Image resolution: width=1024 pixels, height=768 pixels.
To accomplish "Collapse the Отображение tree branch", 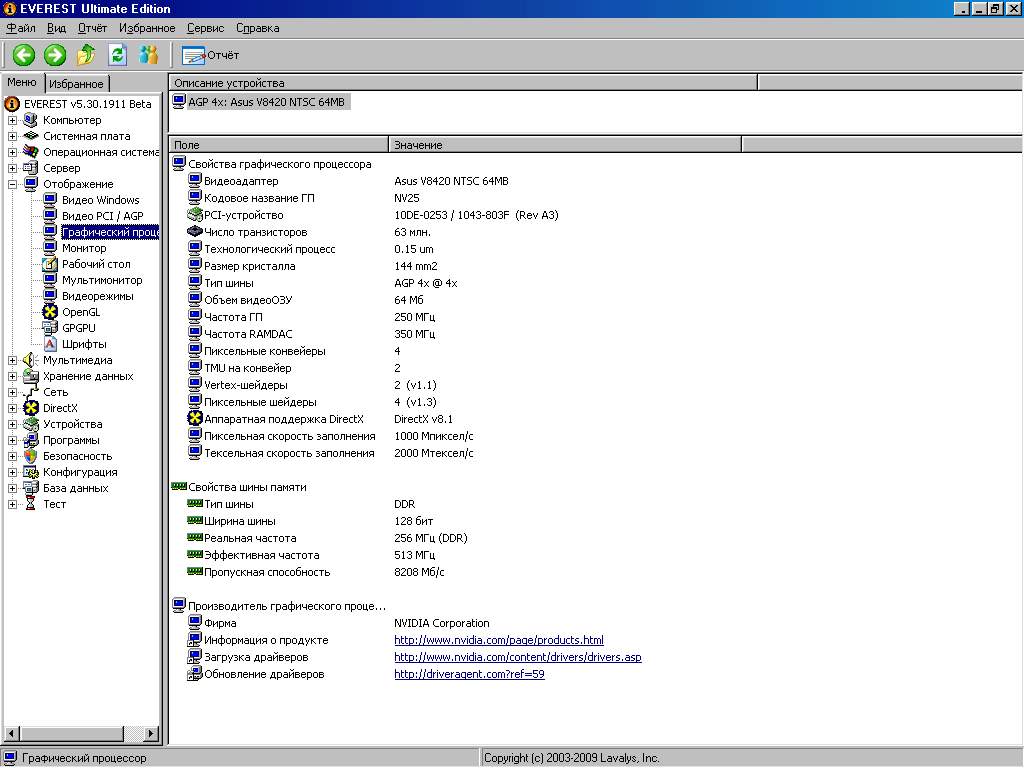I will (x=13, y=184).
